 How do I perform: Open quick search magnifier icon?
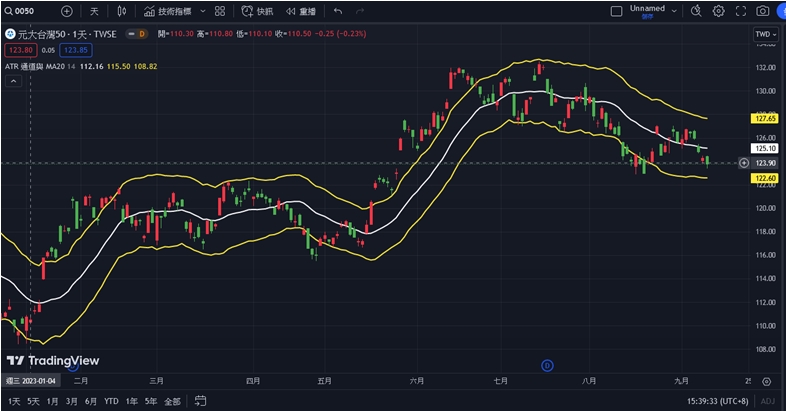click(x=696, y=11)
